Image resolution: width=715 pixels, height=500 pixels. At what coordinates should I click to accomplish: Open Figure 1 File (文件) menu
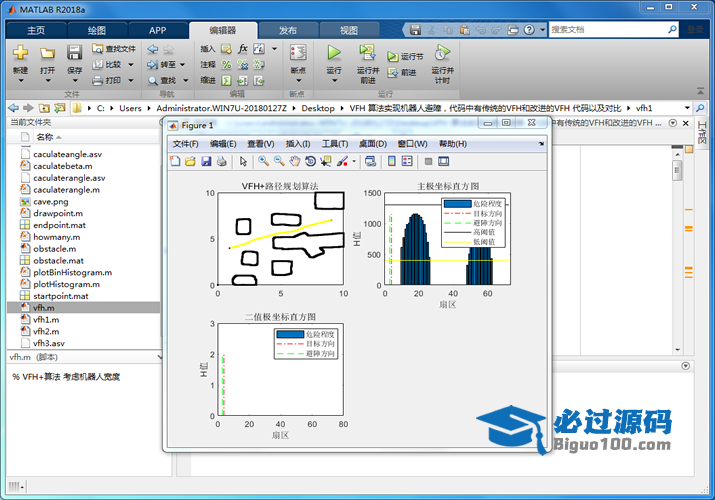point(185,144)
